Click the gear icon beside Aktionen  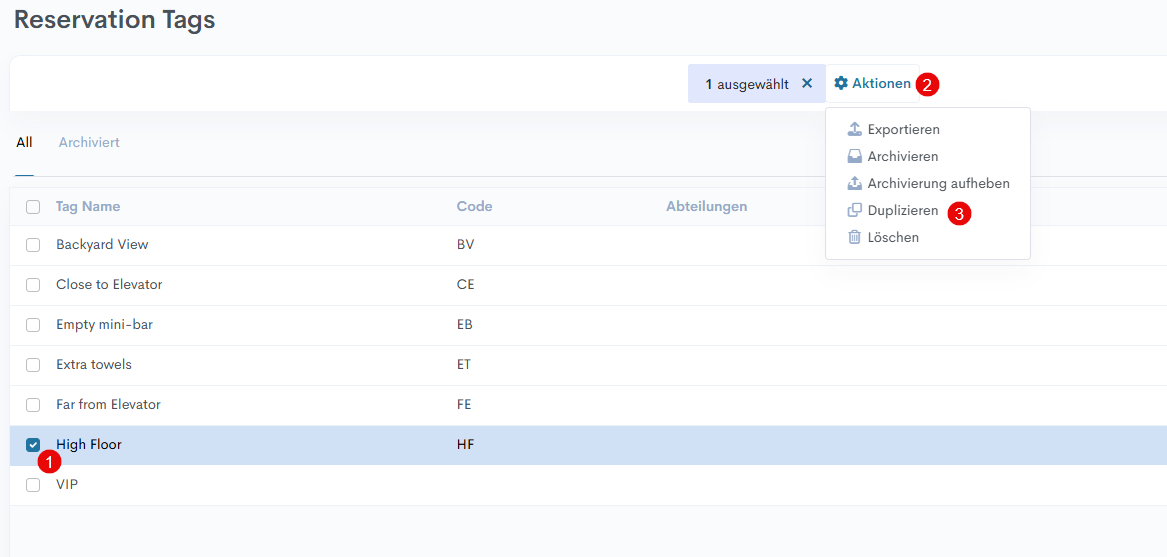(841, 84)
